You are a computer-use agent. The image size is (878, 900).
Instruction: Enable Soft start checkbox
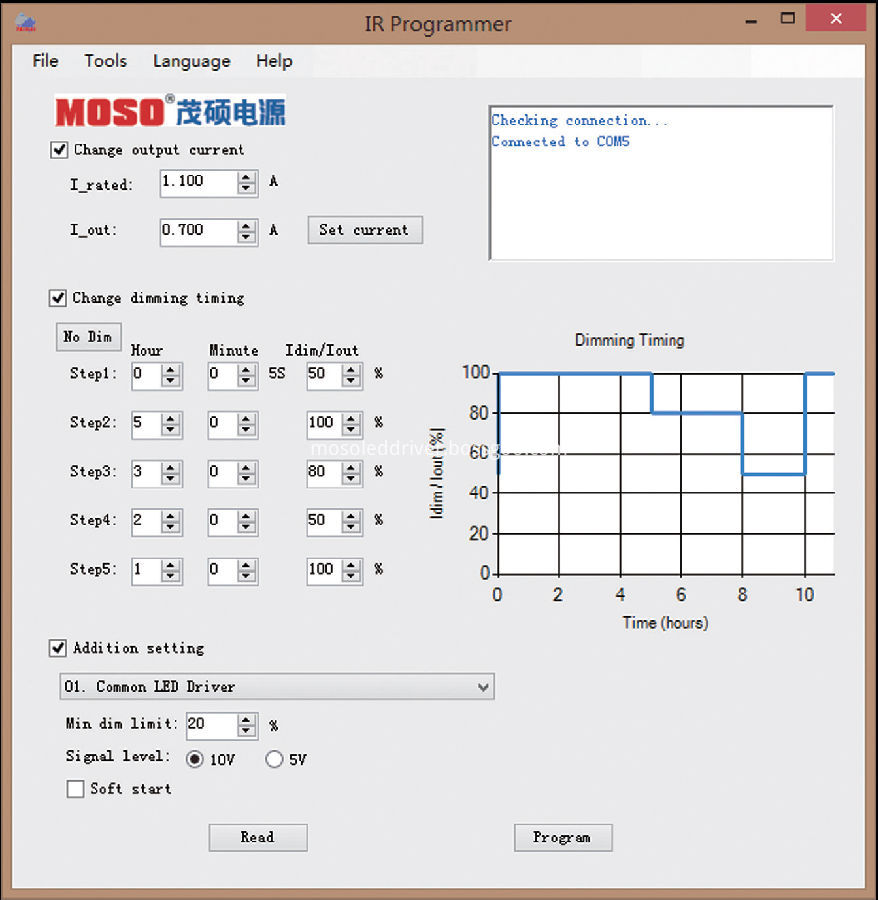[x=75, y=789]
